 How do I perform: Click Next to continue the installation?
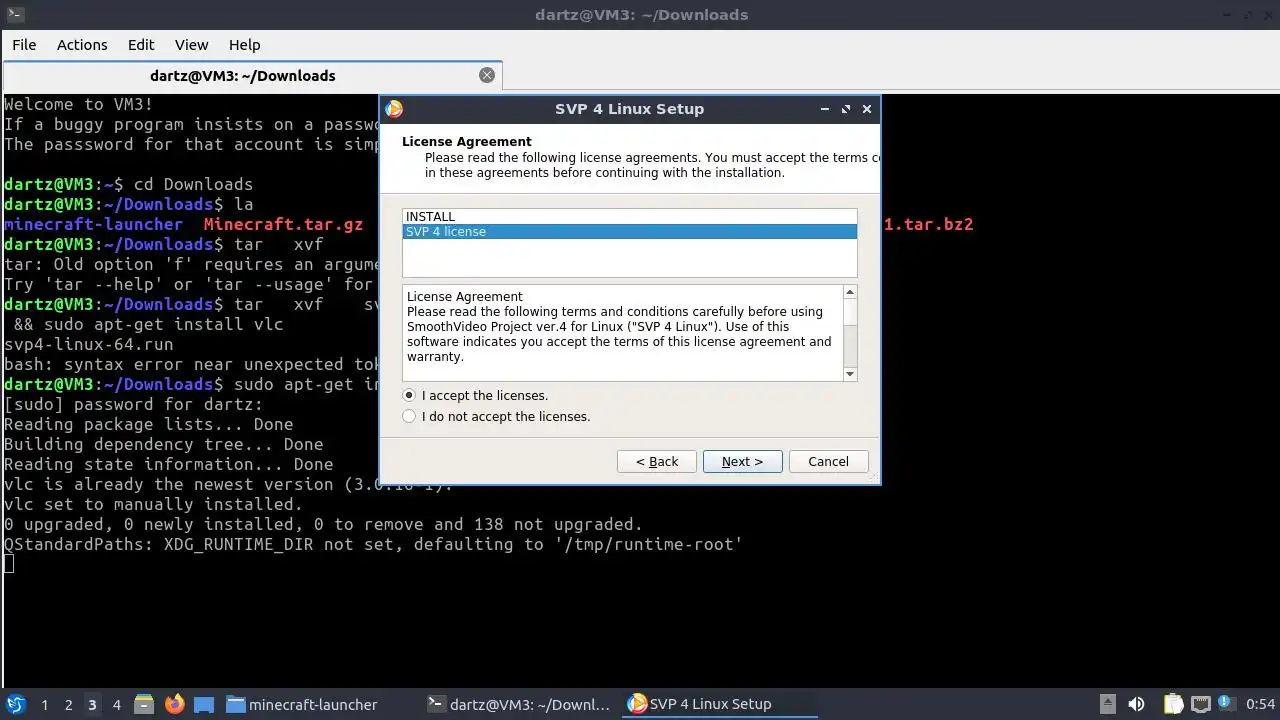(742, 461)
